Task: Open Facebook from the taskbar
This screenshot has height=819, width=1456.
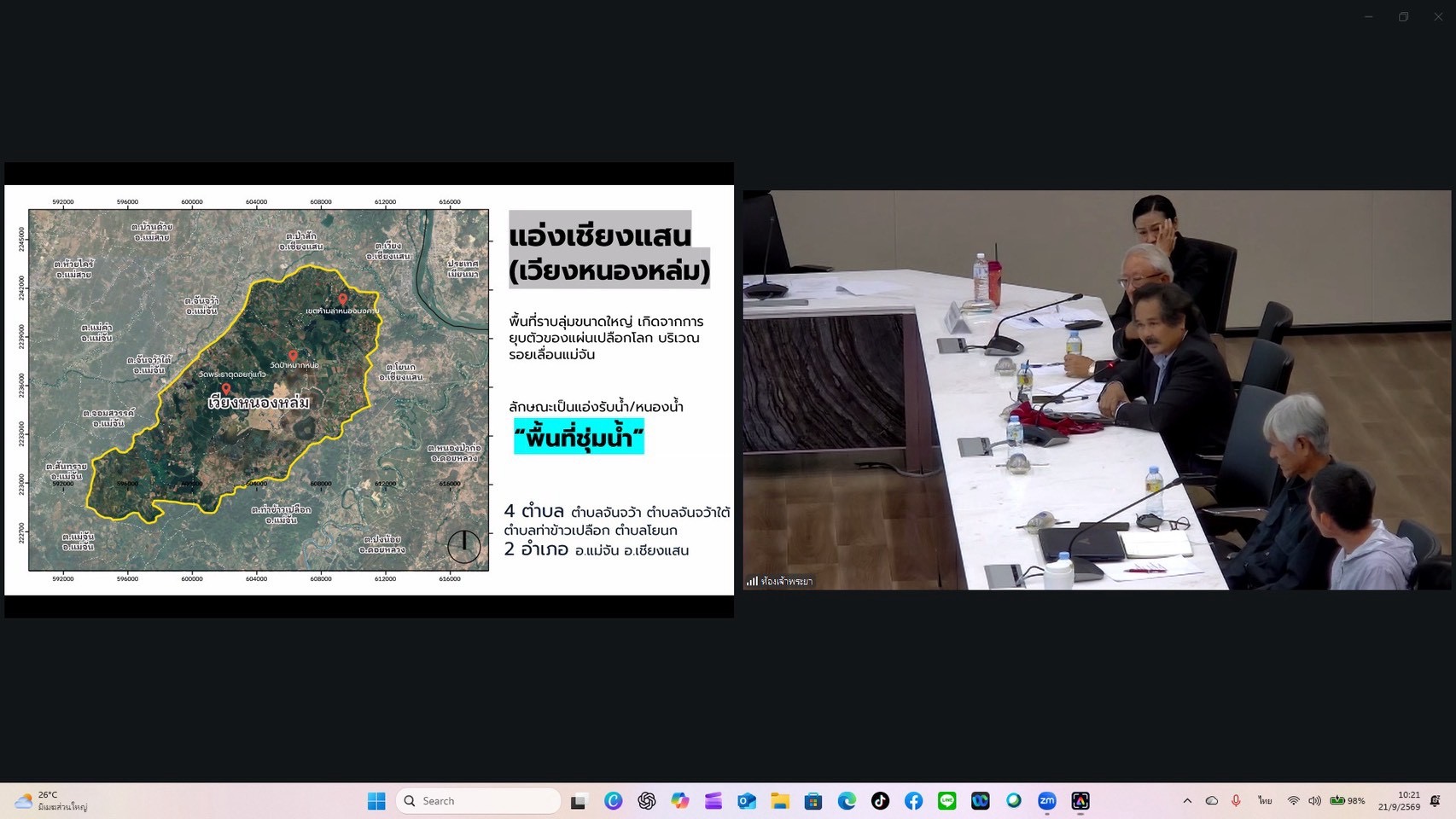Action: [x=913, y=801]
